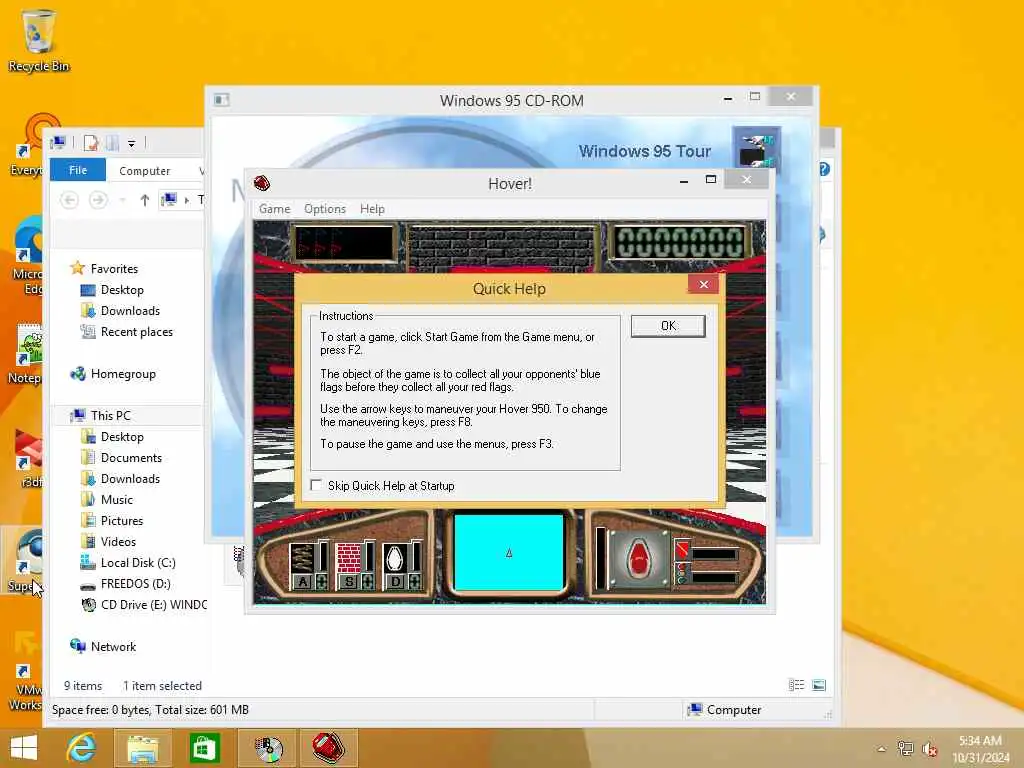
Task: Click Windows 95 Tour link
Action: (x=645, y=152)
